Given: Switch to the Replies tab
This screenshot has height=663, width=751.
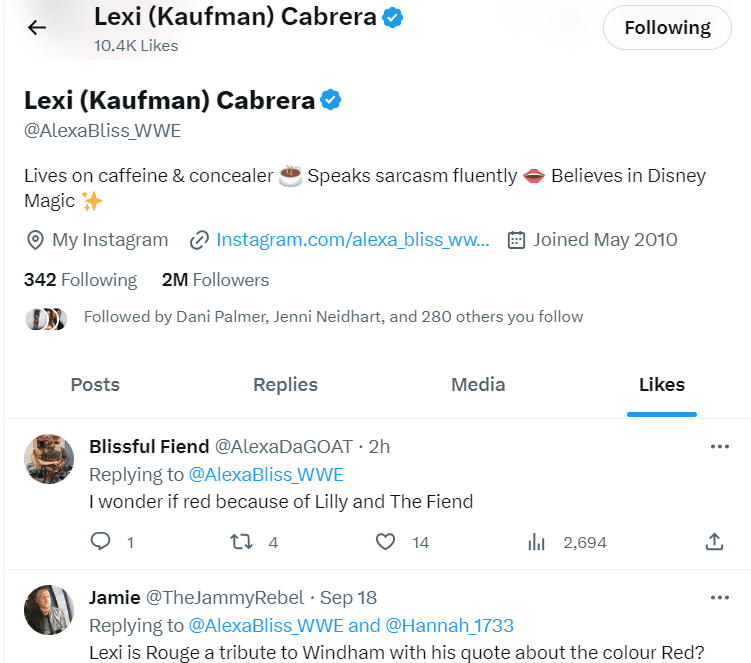Looking at the screenshot, I should click(x=285, y=385).
